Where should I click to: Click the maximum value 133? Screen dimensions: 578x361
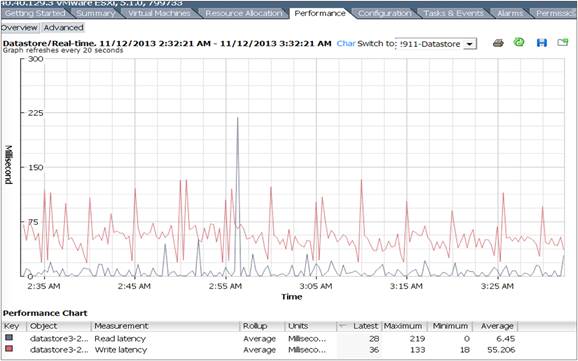[x=417, y=350]
